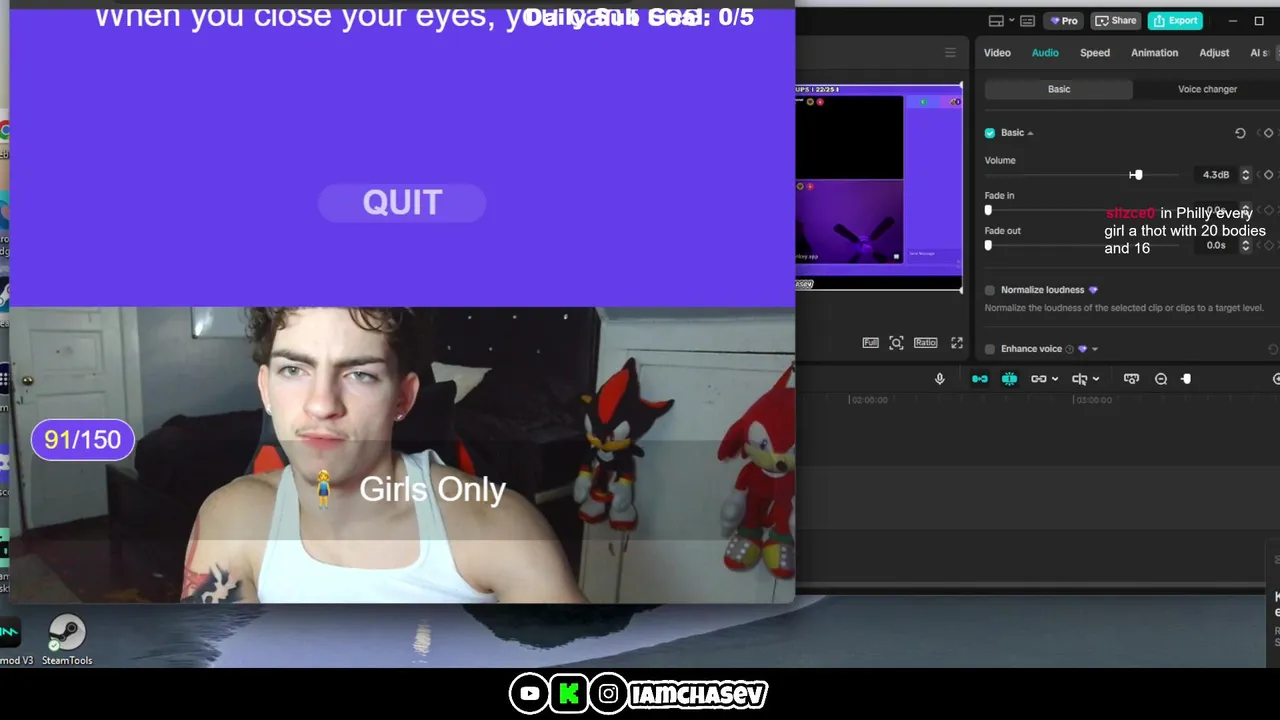Screen dimensions: 1280x720
Task: Open the player hamburger menu
Action: 950,53
